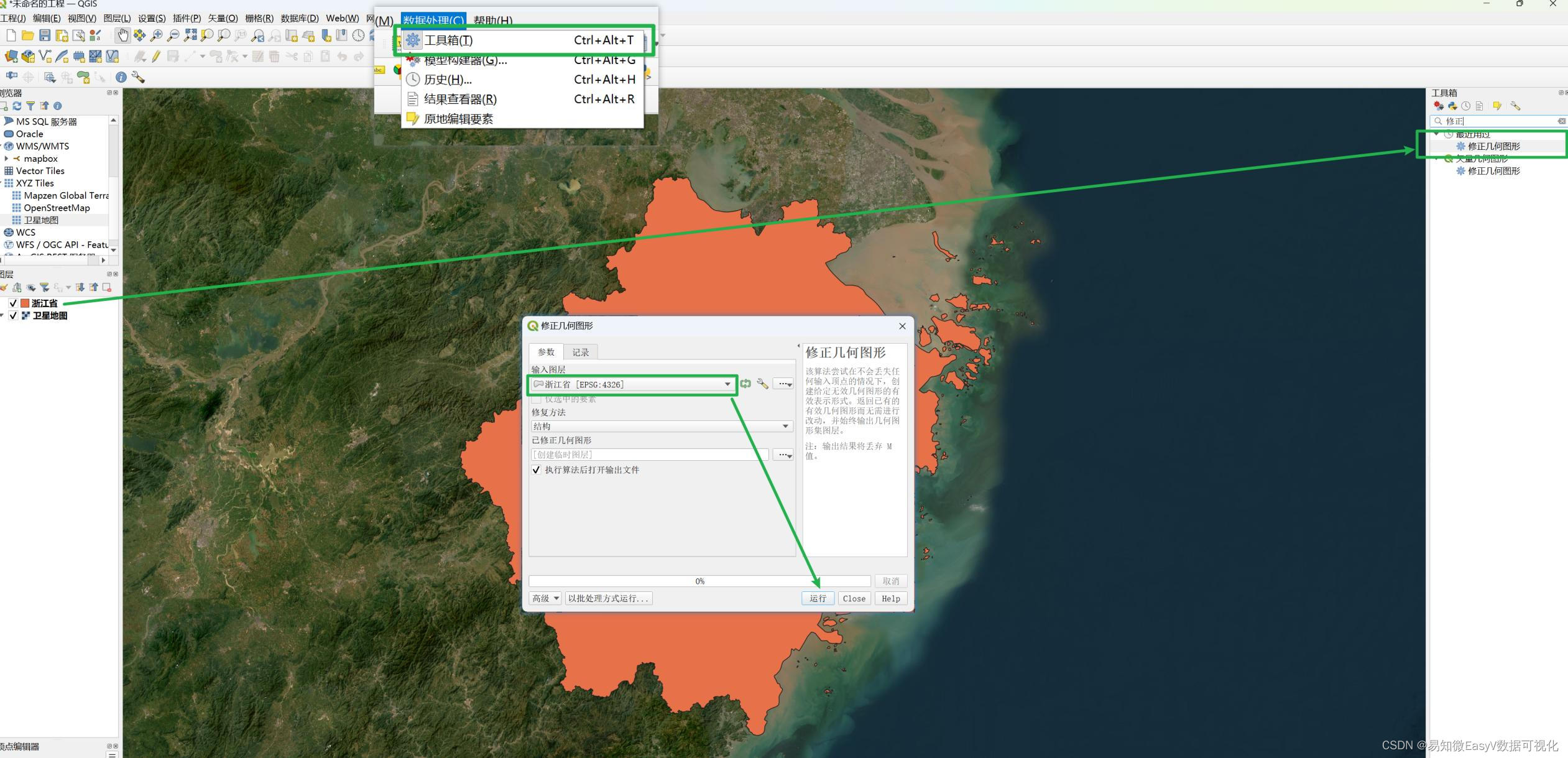Screen dimensions: 1568x758
Task: Click the Zoom Full extent icon
Action: coord(190,35)
